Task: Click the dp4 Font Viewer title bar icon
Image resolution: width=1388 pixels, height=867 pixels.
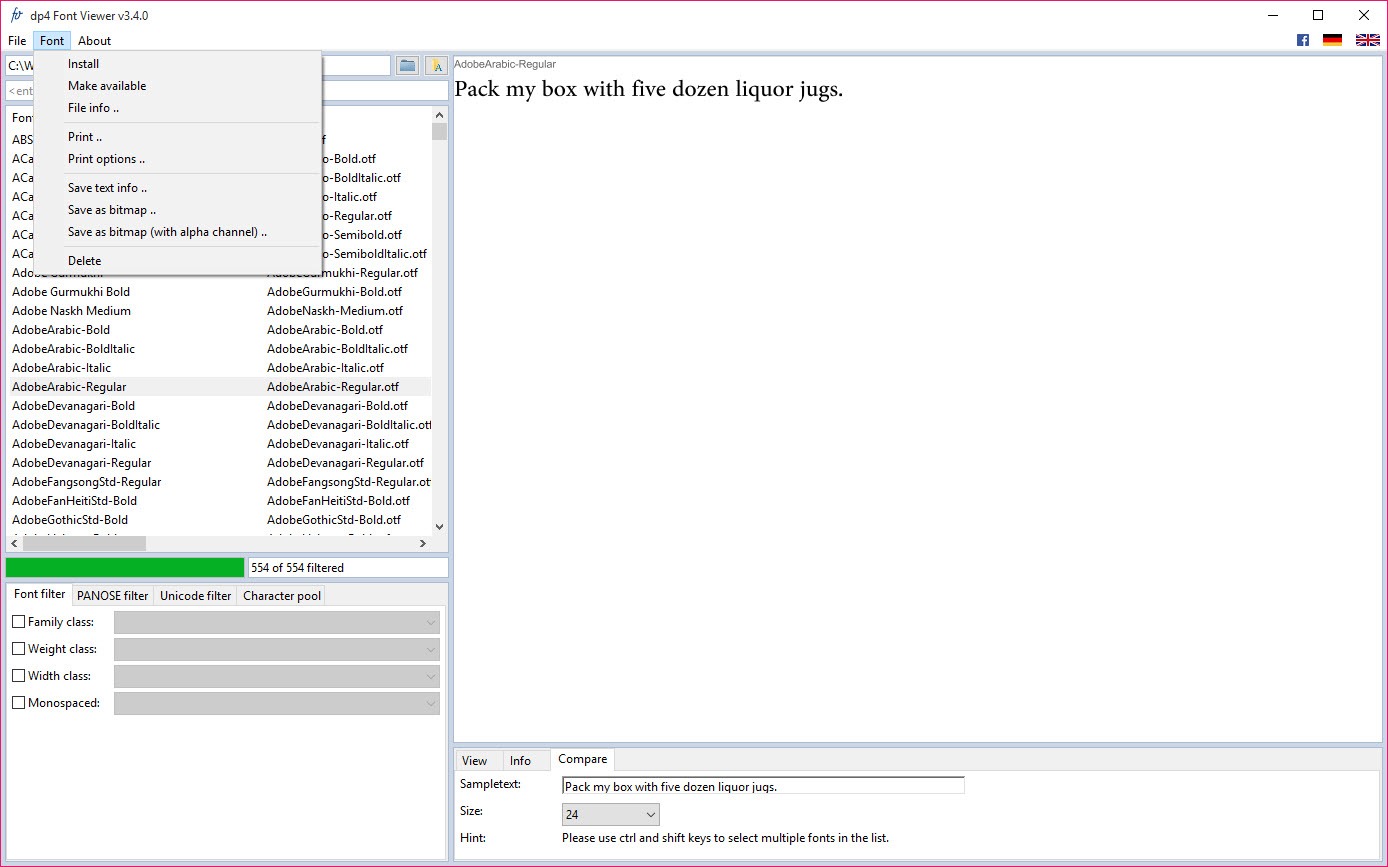Action: click(x=16, y=15)
